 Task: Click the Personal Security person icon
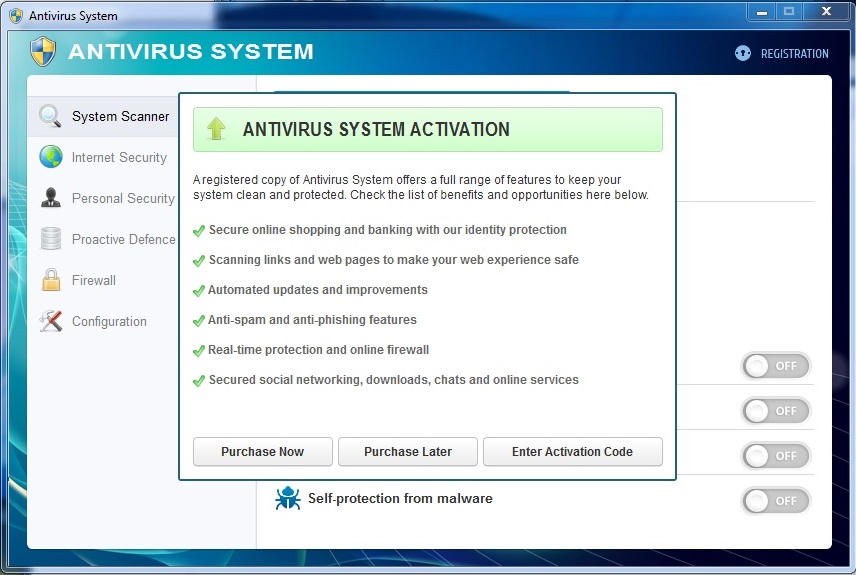pos(51,198)
